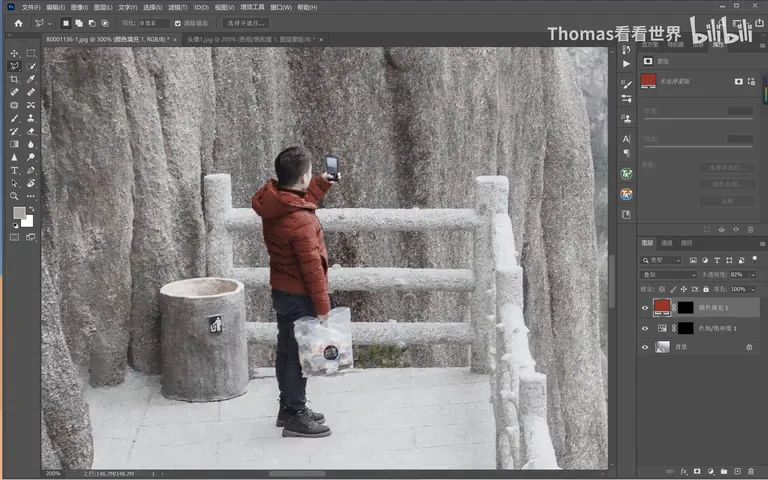Image resolution: width=768 pixels, height=480 pixels.
Task: Click the background color swatch
Action: click(x=28, y=222)
